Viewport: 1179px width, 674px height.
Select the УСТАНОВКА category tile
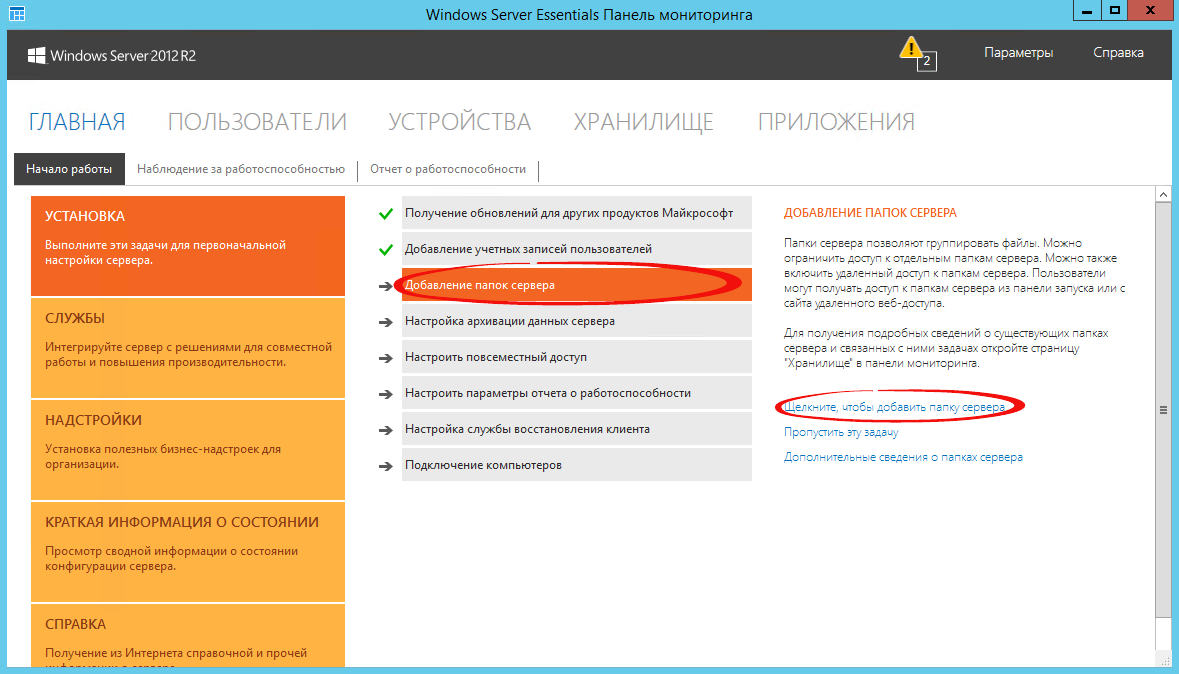tap(188, 246)
